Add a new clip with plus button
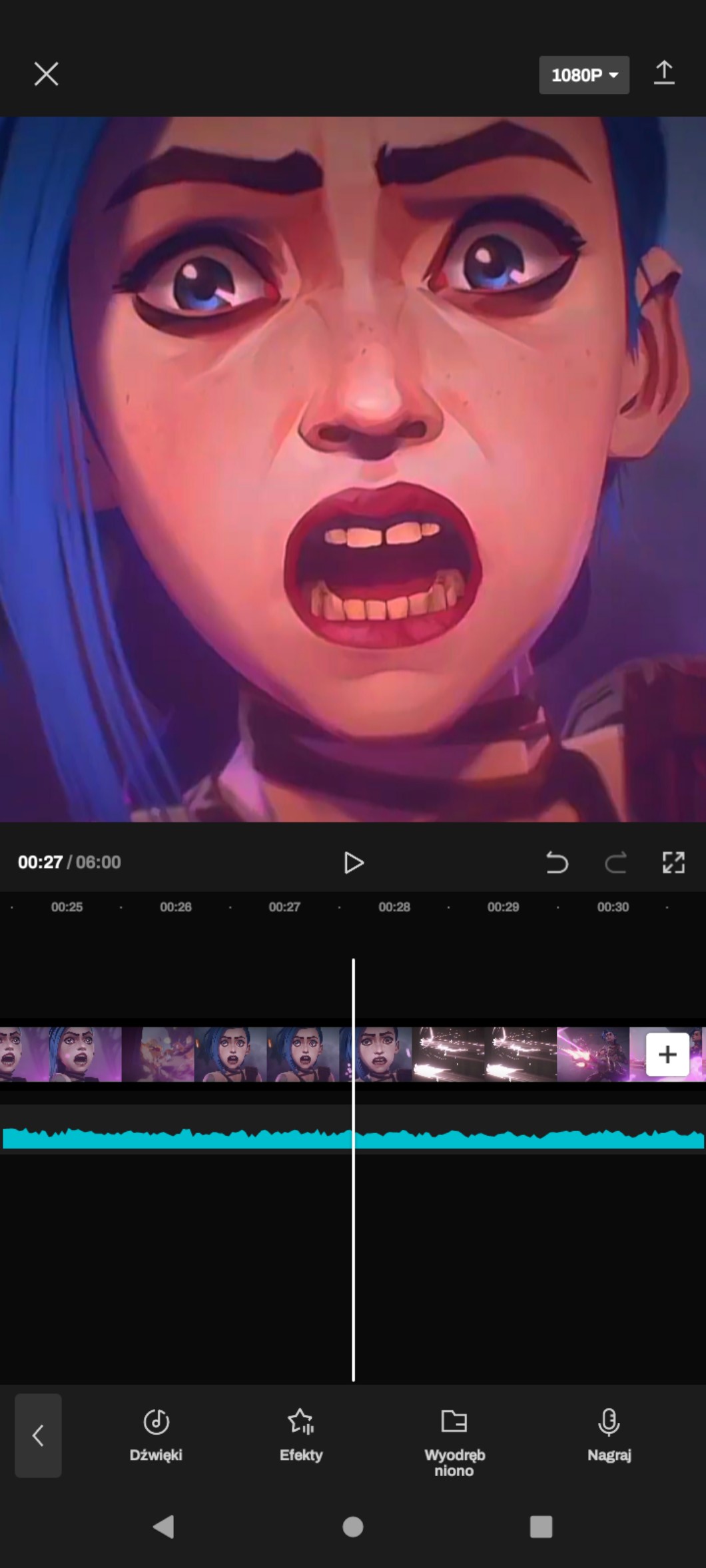This screenshot has width=706, height=1568. pyautogui.click(x=667, y=1054)
